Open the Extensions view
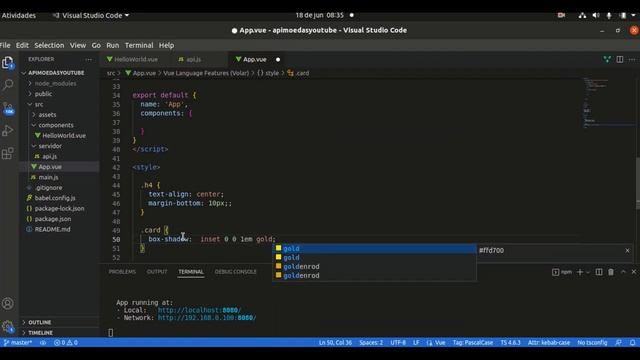 coord(7,153)
